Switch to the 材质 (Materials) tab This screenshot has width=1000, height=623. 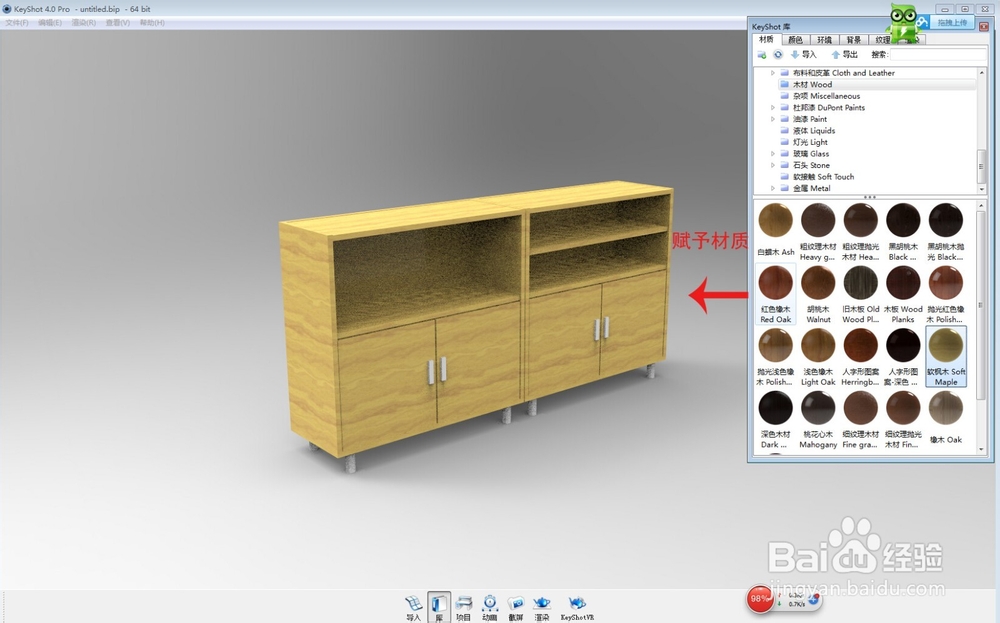pyautogui.click(x=767, y=40)
